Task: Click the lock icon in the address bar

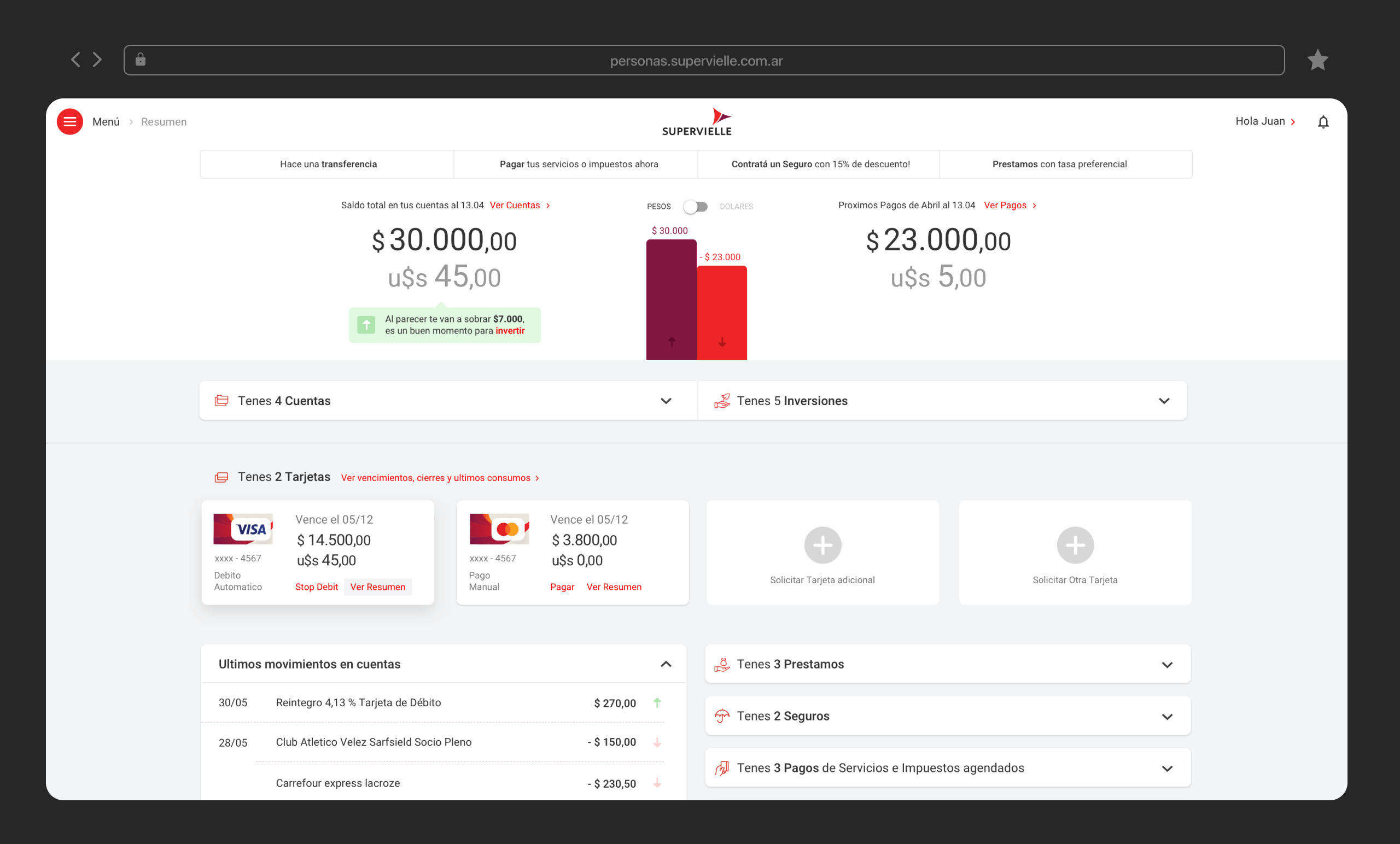Action: (141, 60)
